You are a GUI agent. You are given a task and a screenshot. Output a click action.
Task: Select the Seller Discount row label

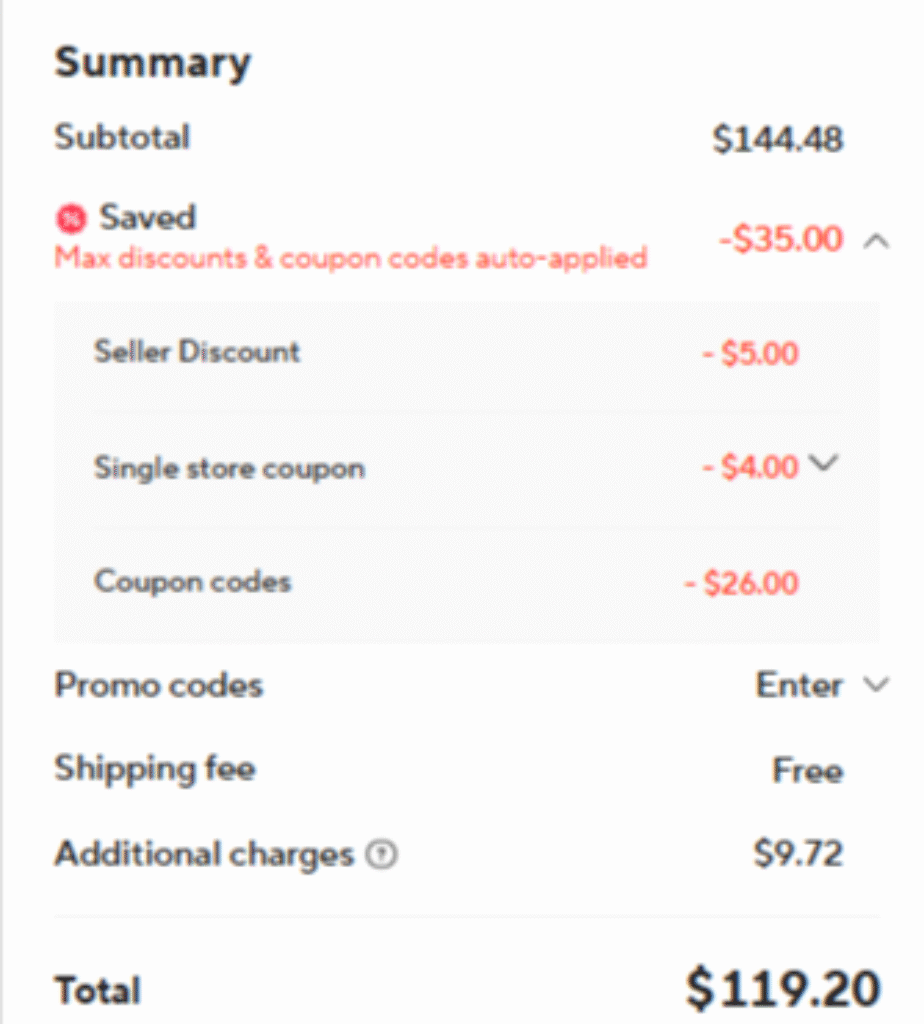[197, 352]
